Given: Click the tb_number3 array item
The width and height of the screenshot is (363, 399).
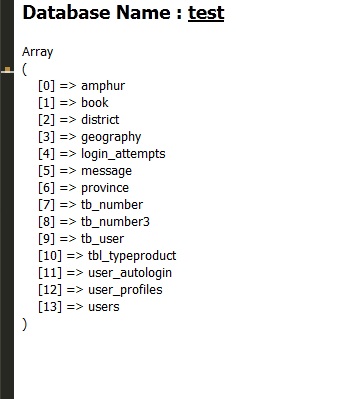Looking at the screenshot, I should 115,222.
